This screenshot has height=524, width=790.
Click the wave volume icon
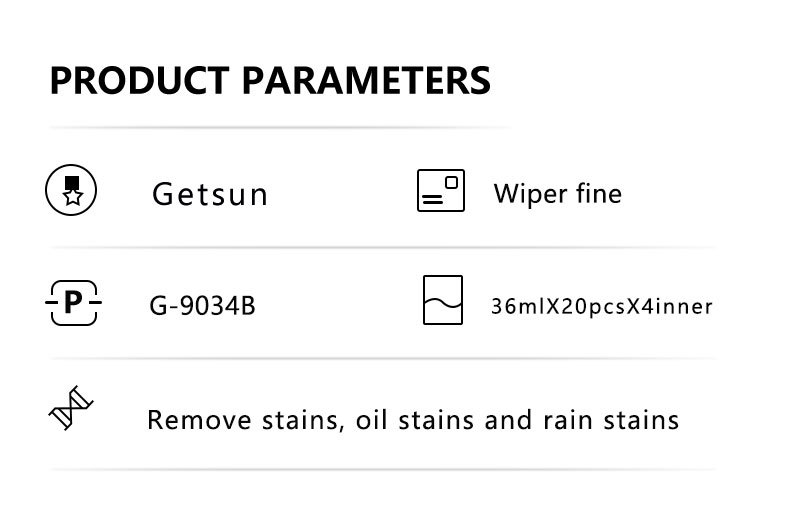tap(443, 300)
